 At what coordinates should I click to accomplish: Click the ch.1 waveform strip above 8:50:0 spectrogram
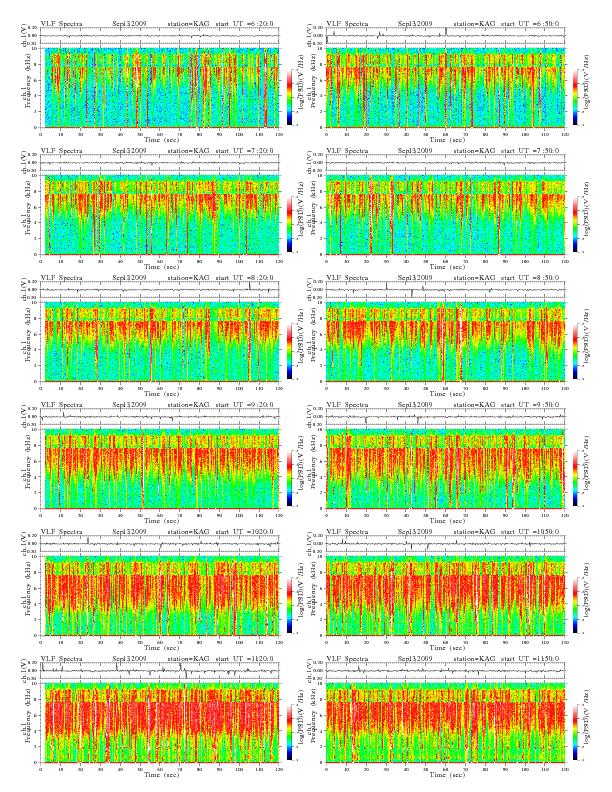coord(445,290)
